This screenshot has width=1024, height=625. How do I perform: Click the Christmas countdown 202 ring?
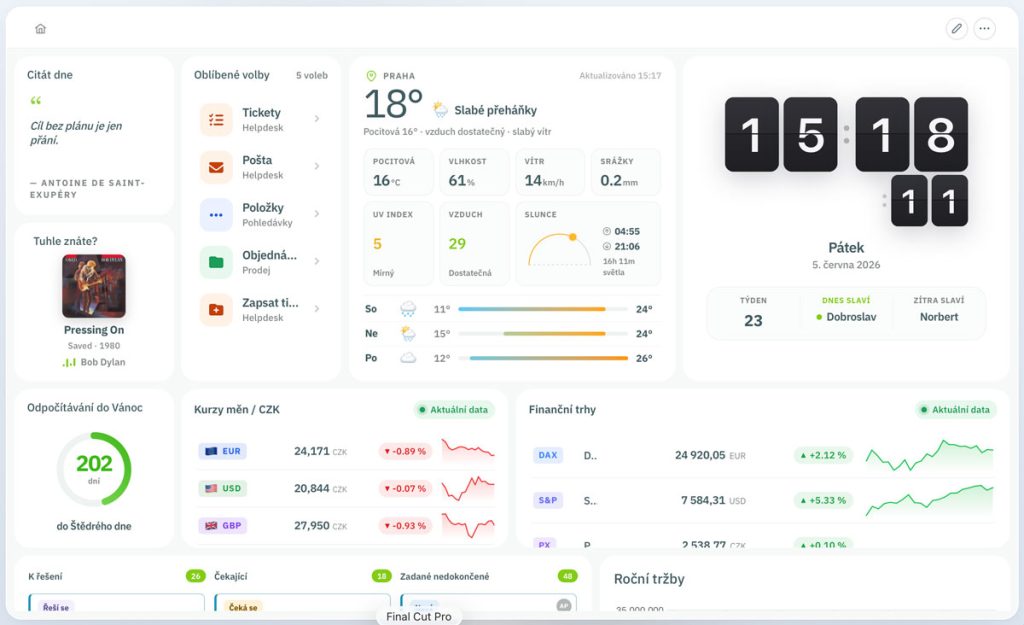pyautogui.click(x=94, y=469)
